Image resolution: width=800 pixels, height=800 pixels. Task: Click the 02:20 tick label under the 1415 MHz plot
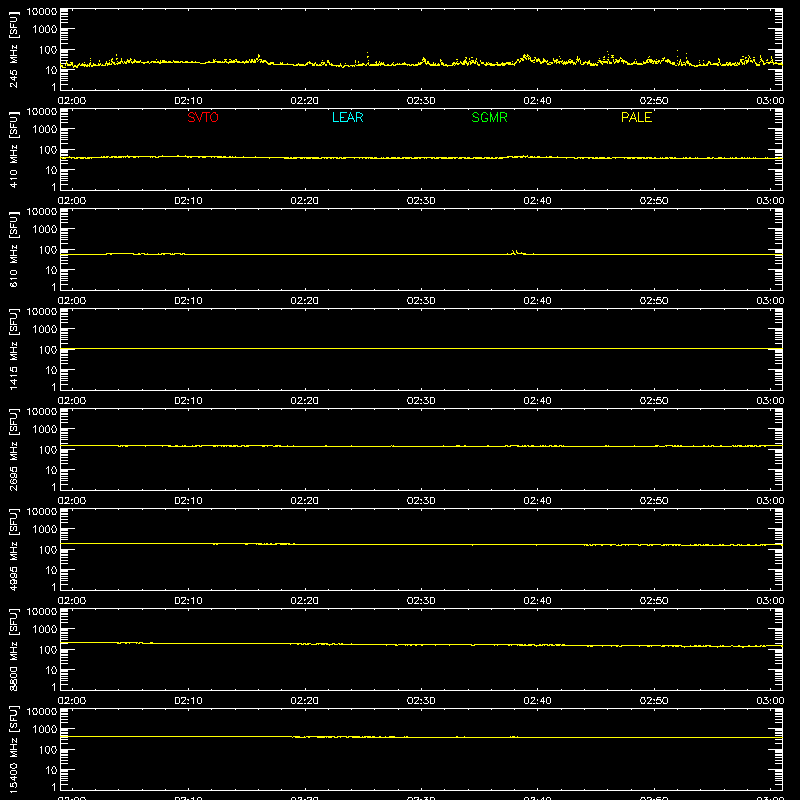tap(305, 401)
